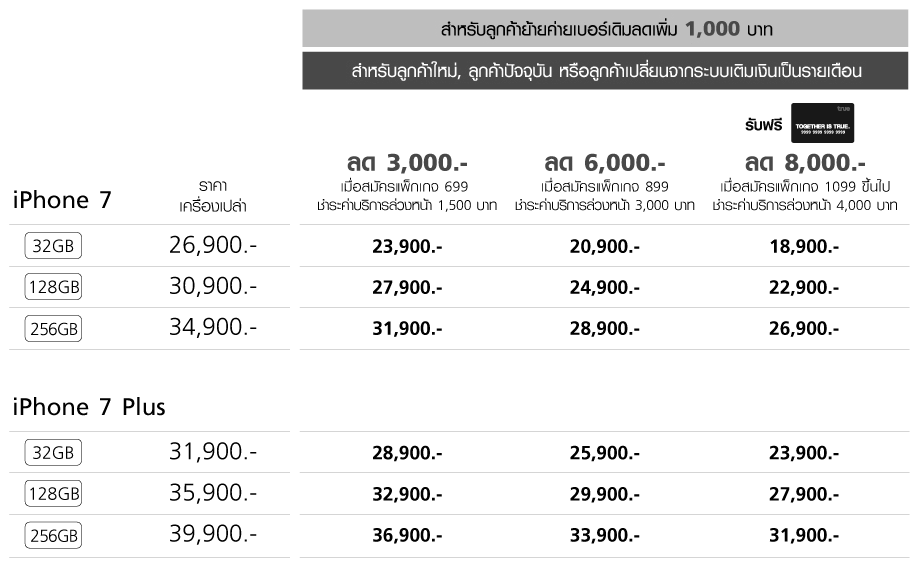Select the ลด 3,000.- package heading
The width and height of the screenshot is (919, 561).
pyautogui.click(x=404, y=163)
